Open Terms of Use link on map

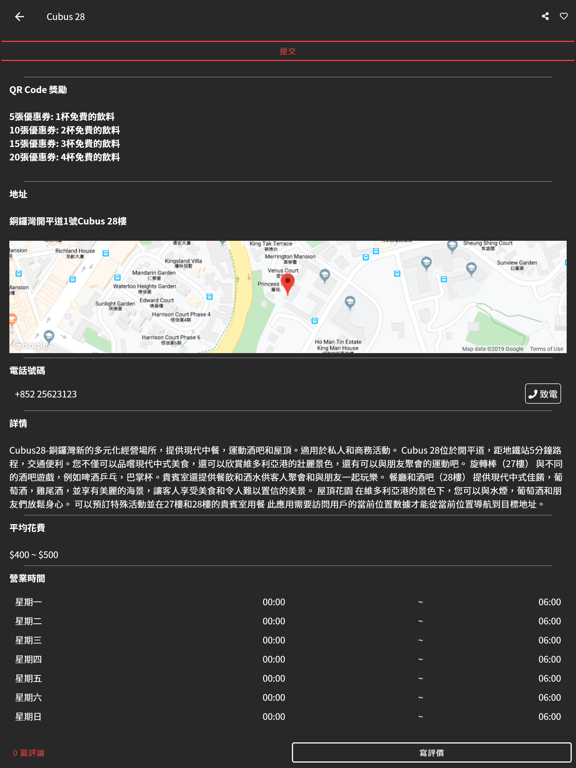coord(546,349)
